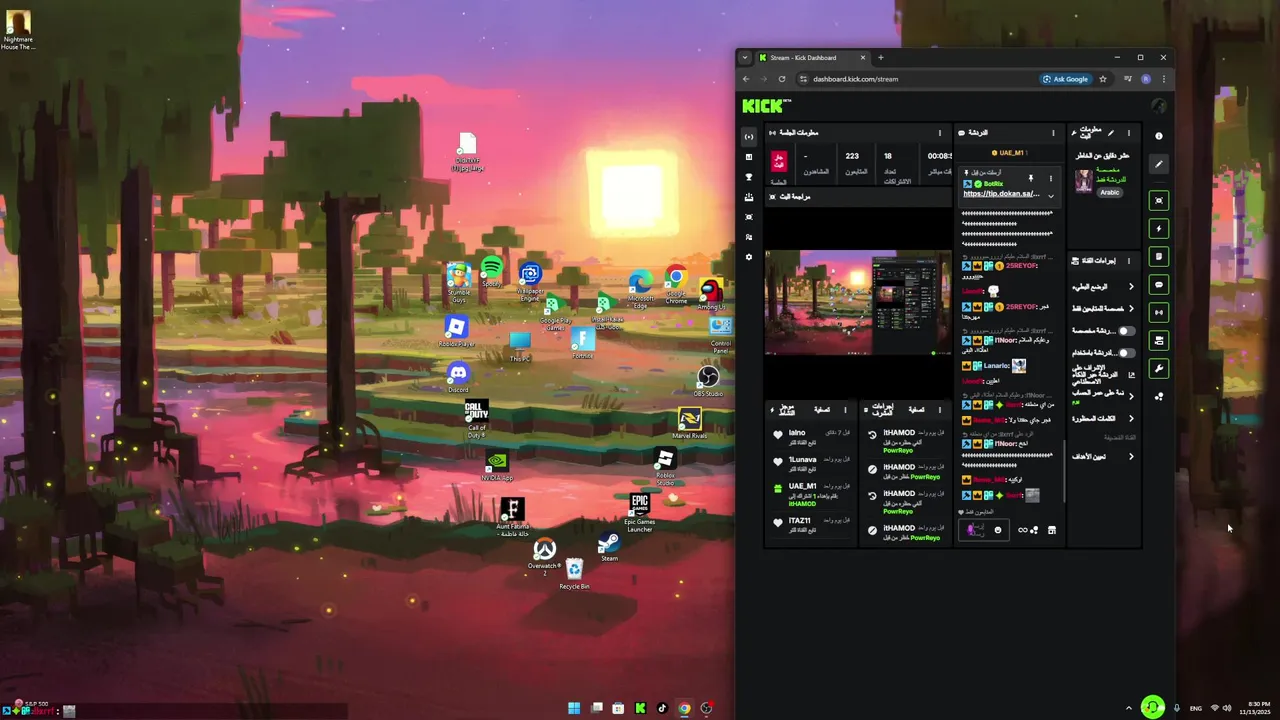Open Windows Start button in taskbar

(x=574, y=709)
